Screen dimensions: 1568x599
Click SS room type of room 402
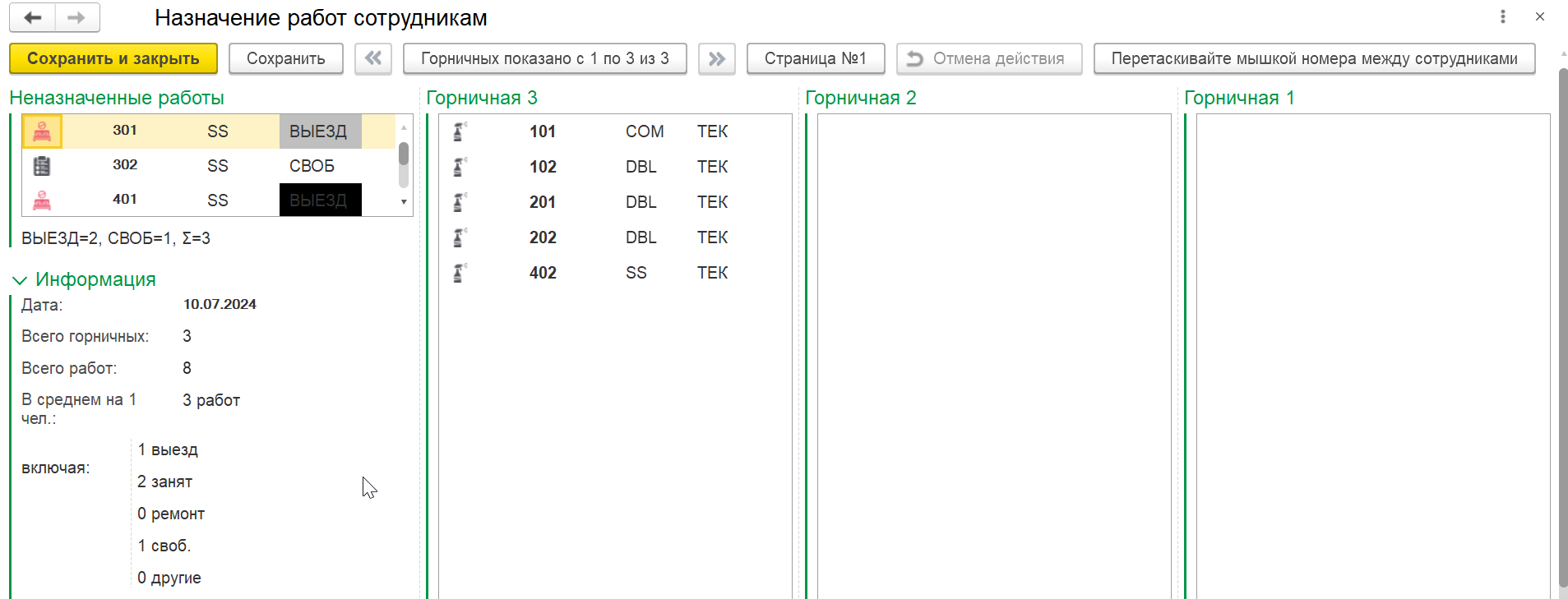[636, 273]
